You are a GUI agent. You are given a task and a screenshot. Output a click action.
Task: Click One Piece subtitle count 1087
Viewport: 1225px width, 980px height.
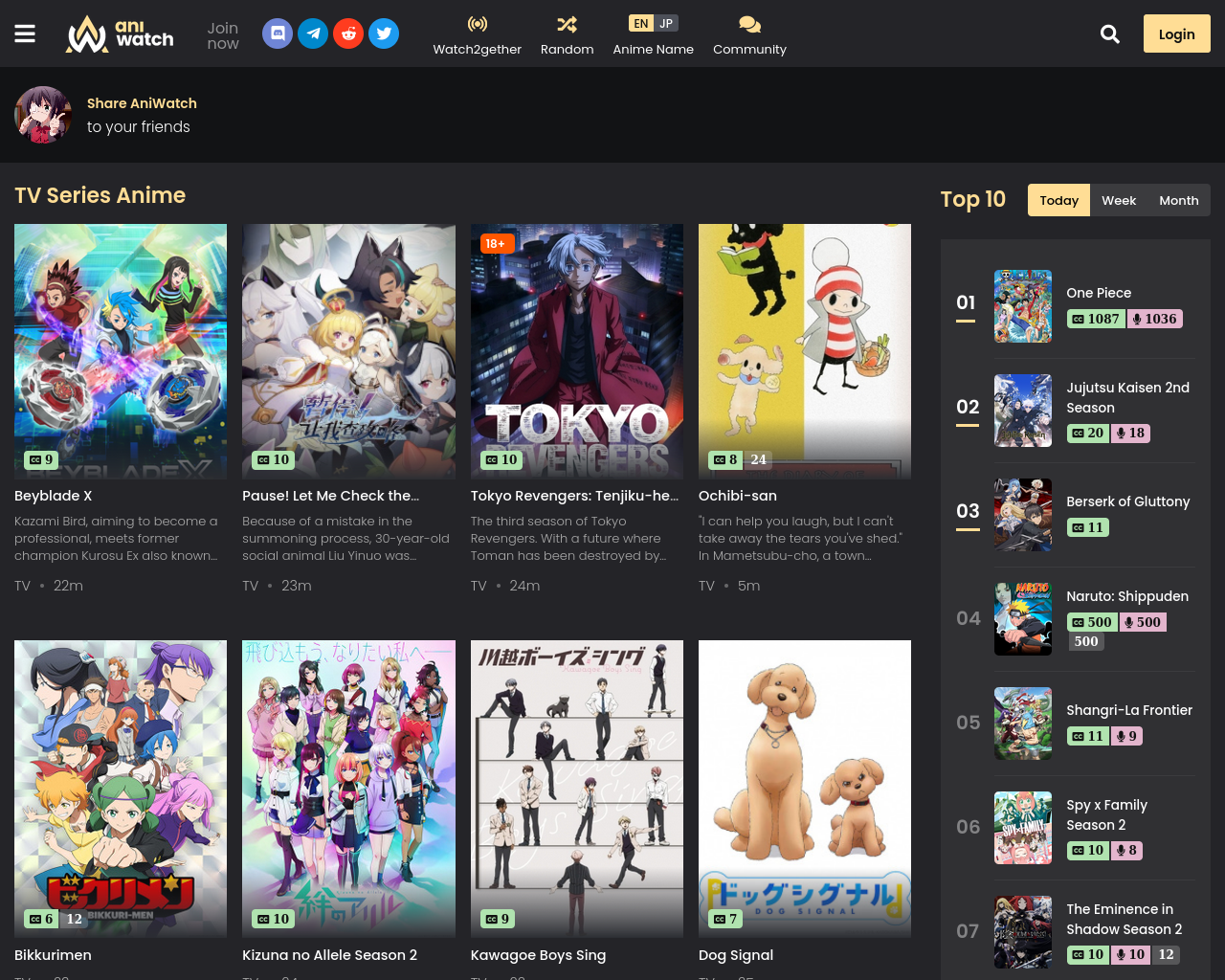coord(1096,319)
